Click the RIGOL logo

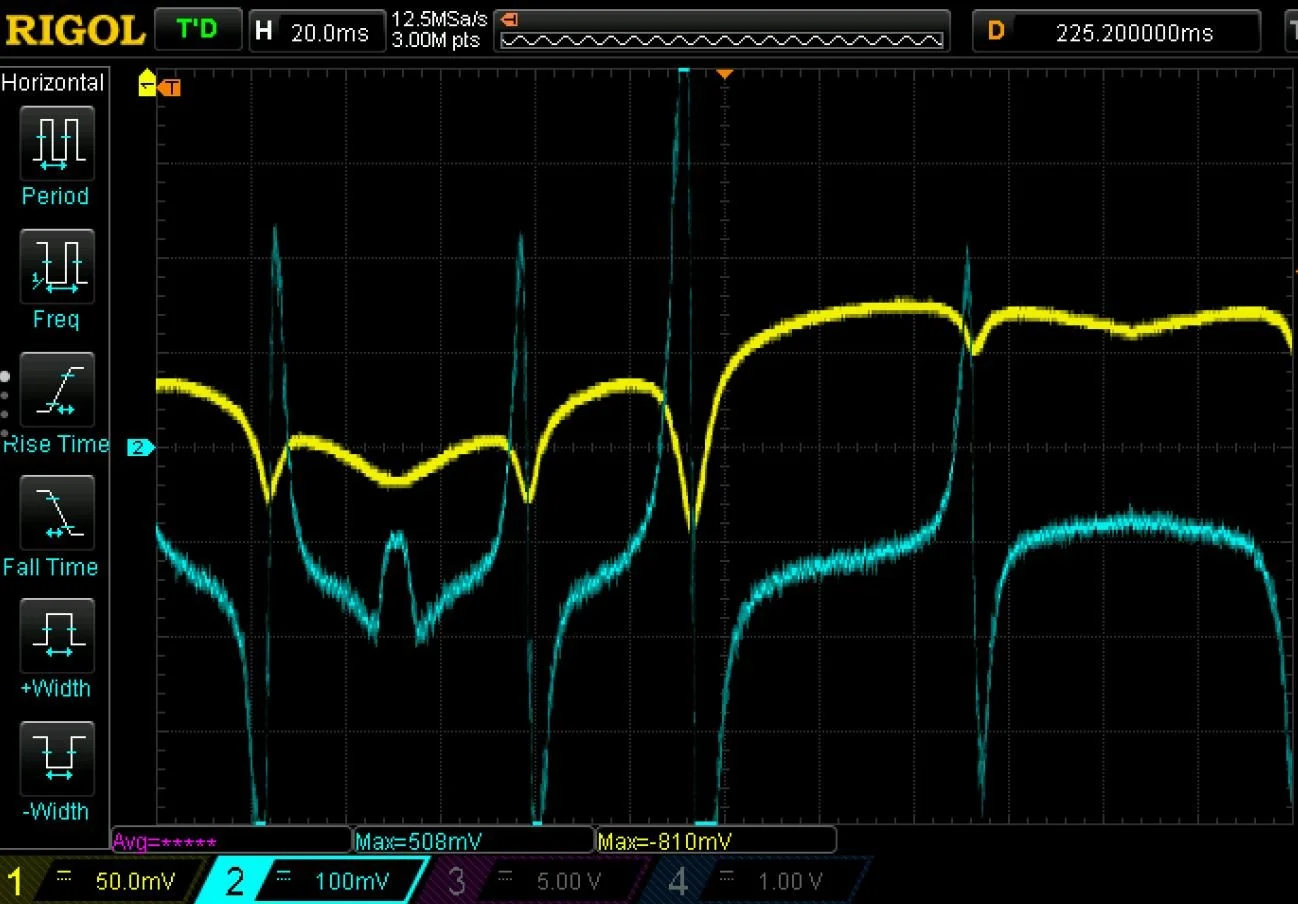pos(74,30)
